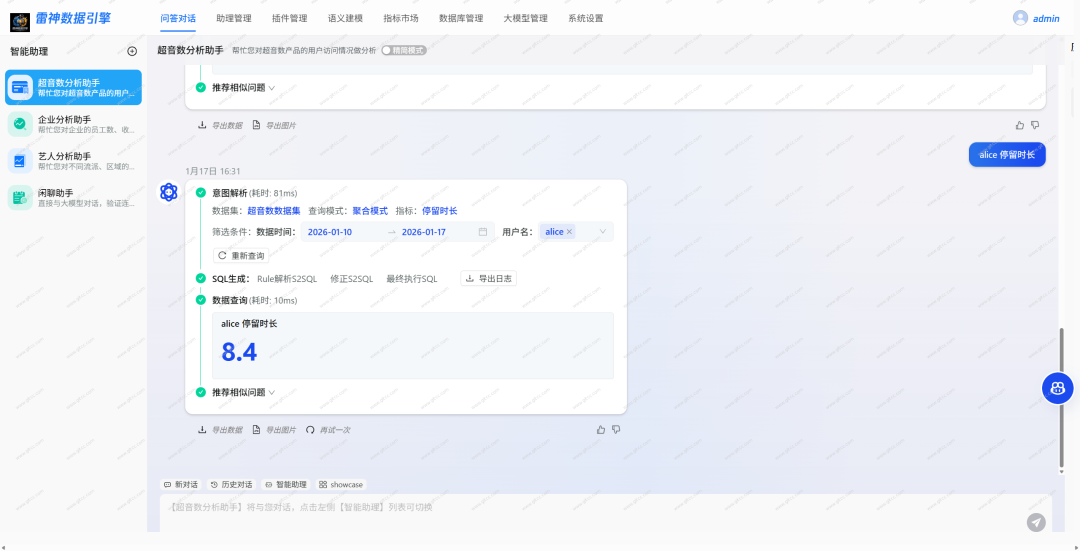
Task: Select 企业分析助手 in the sidebar
Action: (x=74, y=124)
